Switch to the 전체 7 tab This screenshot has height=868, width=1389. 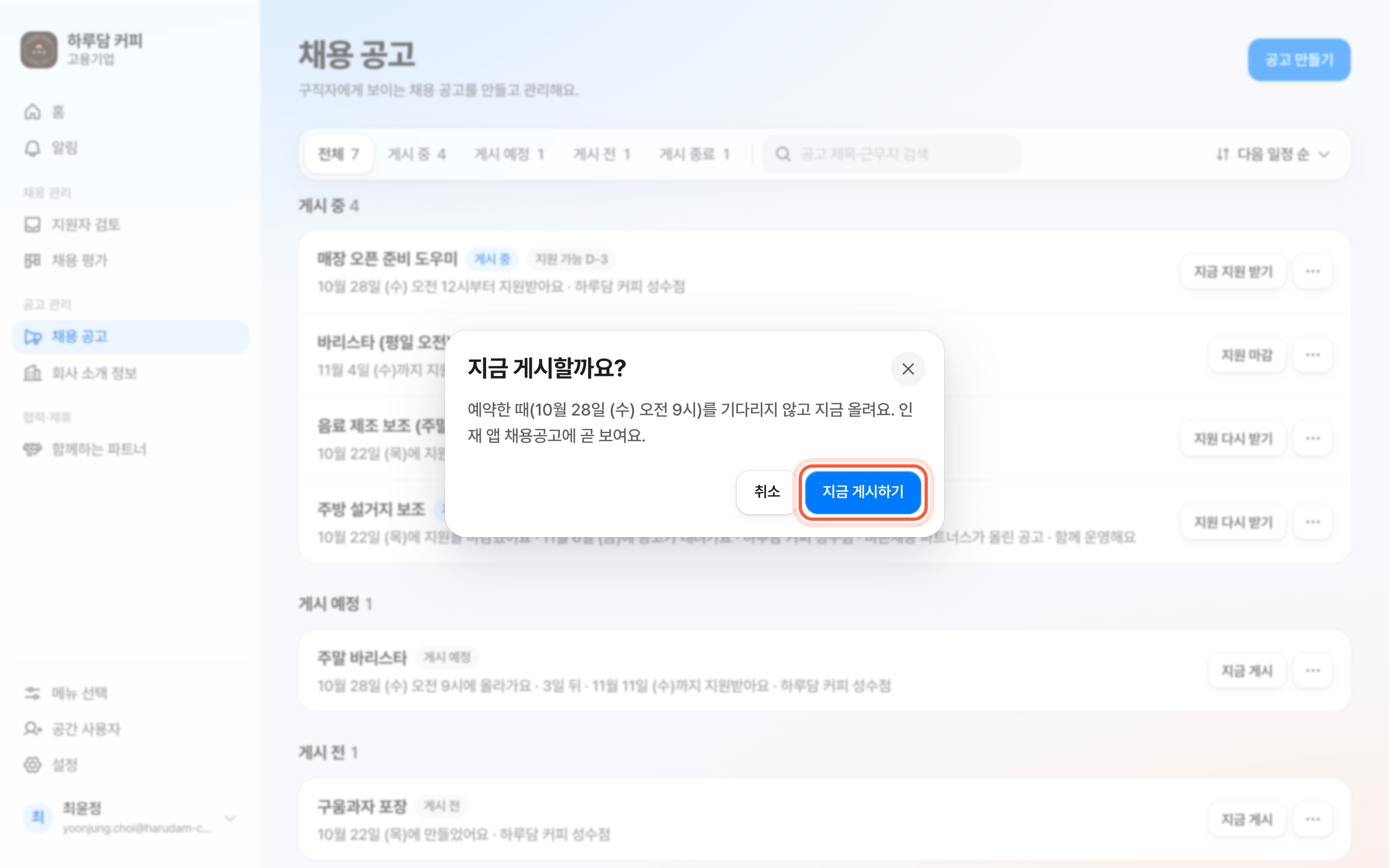(x=339, y=154)
